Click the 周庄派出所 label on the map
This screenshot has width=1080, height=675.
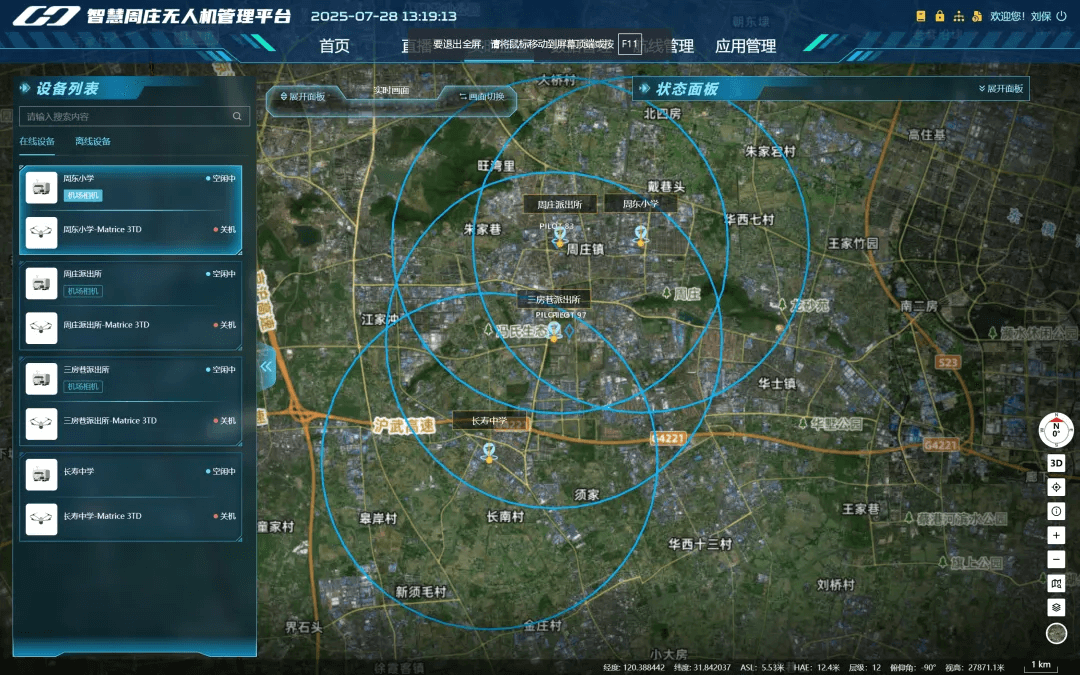click(x=560, y=205)
